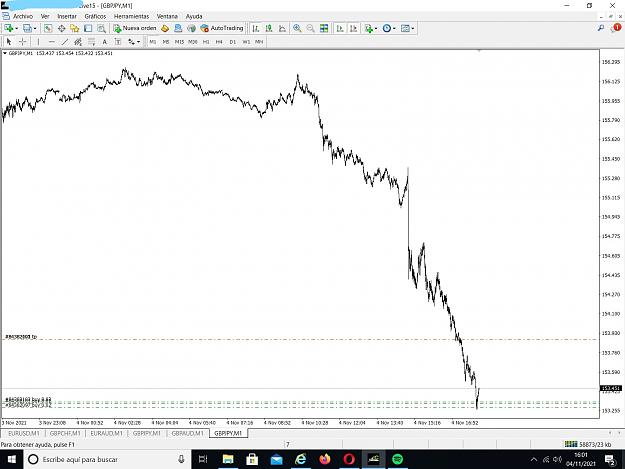Image resolution: width=625 pixels, height=469 pixels.
Task: Open the search magnifier at toolbar right
Action: click(x=601, y=28)
